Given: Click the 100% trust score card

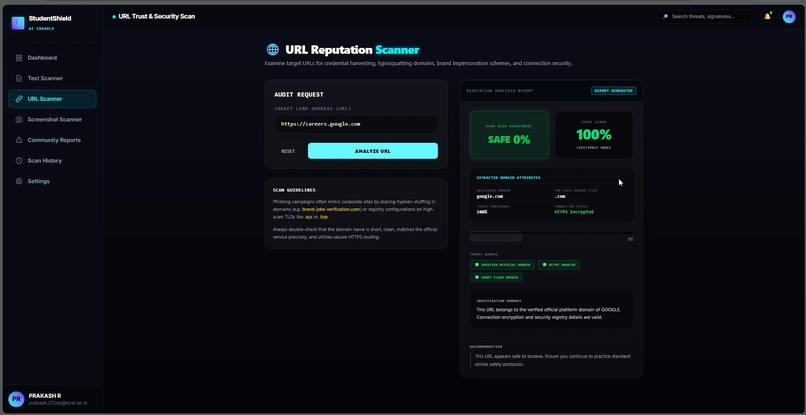Looking at the screenshot, I should pos(594,135).
